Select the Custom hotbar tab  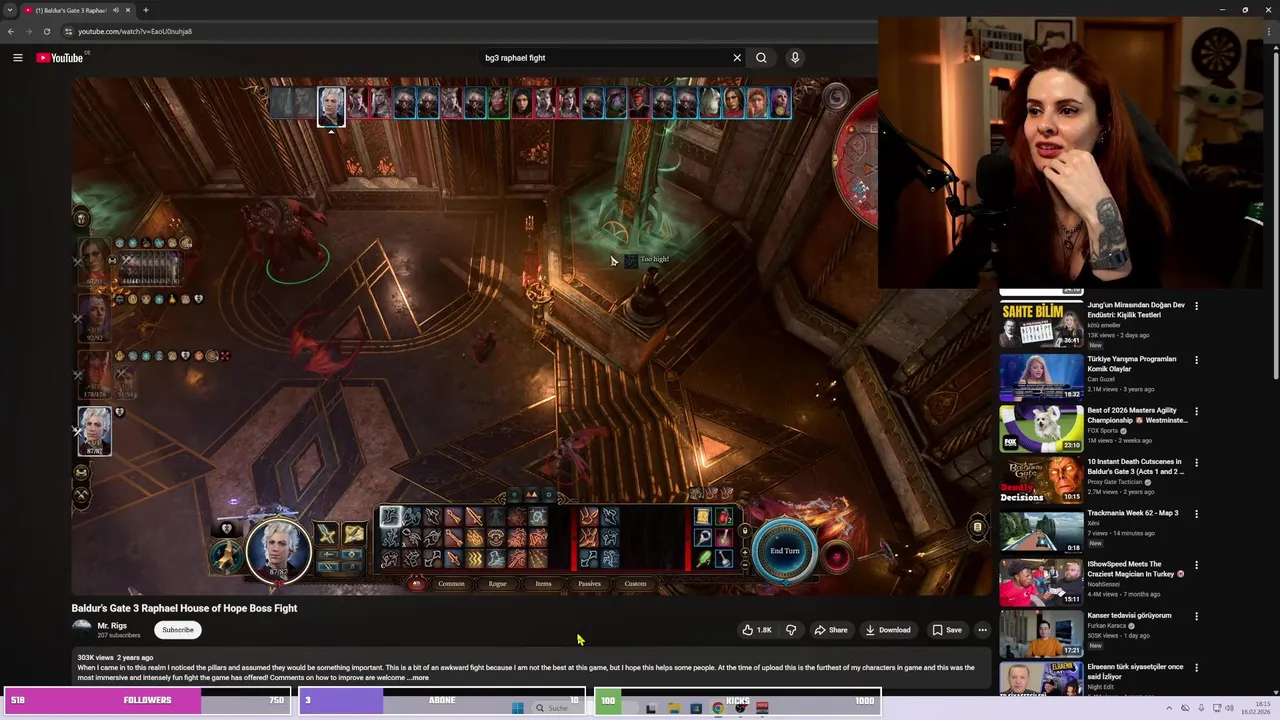(x=635, y=584)
